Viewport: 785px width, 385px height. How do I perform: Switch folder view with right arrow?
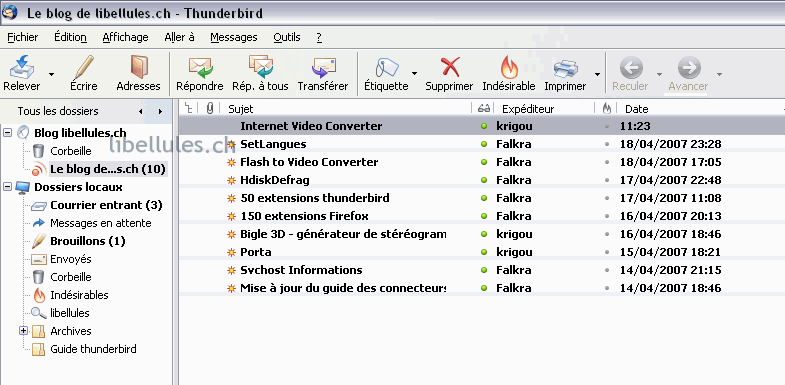click(x=160, y=111)
